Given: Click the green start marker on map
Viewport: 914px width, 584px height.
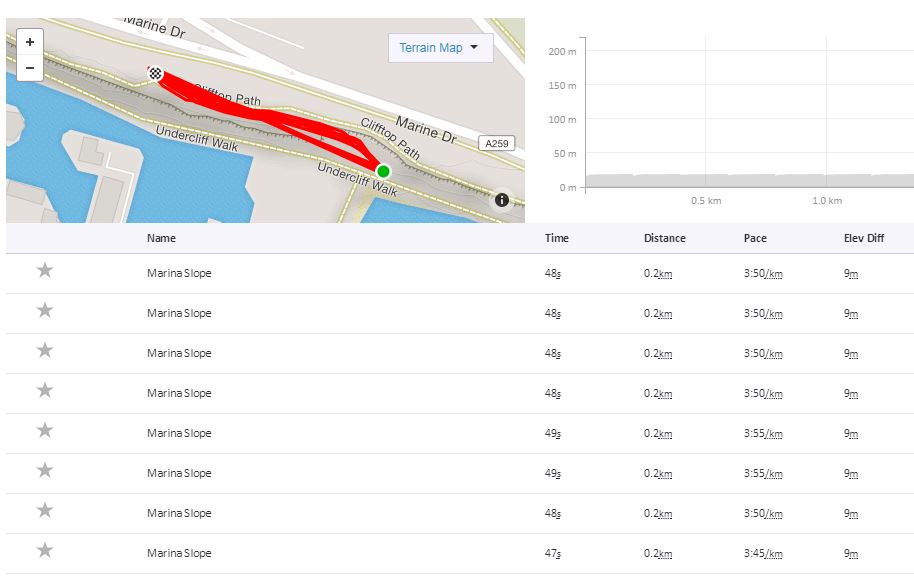Looking at the screenshot, I should click(x=383, y=171).
